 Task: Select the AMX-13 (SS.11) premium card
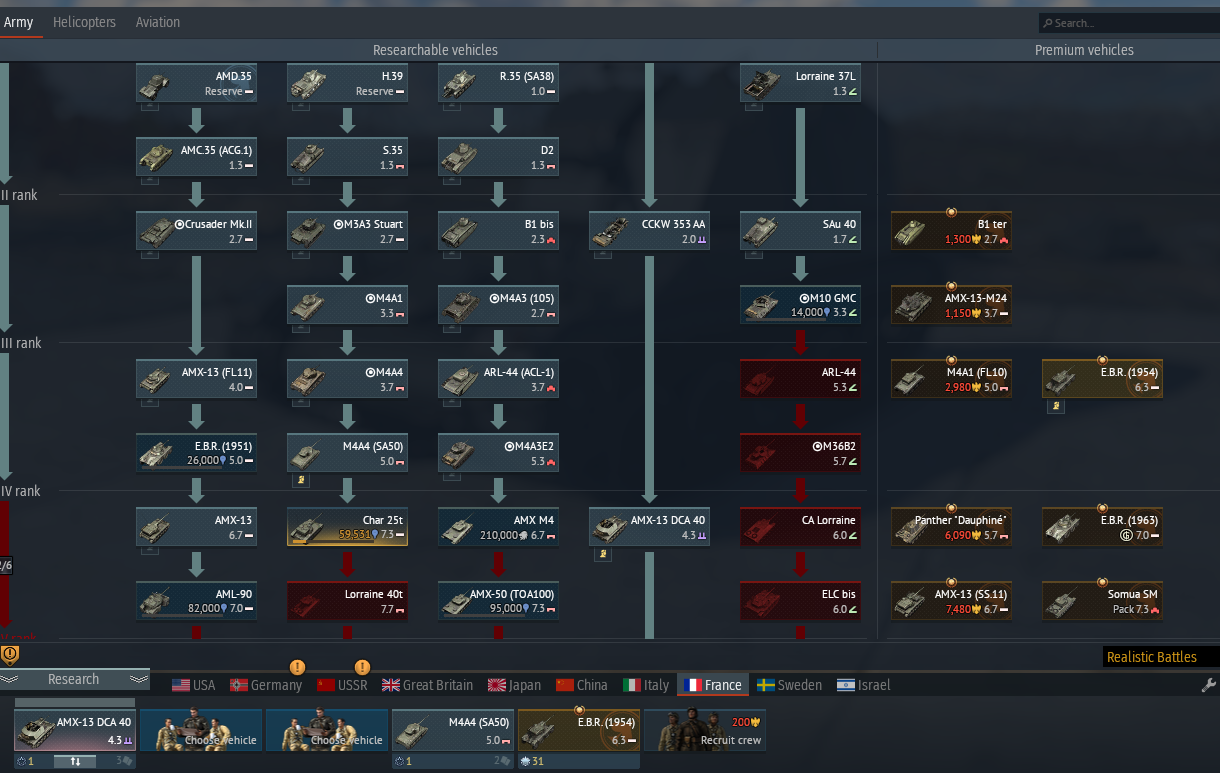[x=952, y=601]
